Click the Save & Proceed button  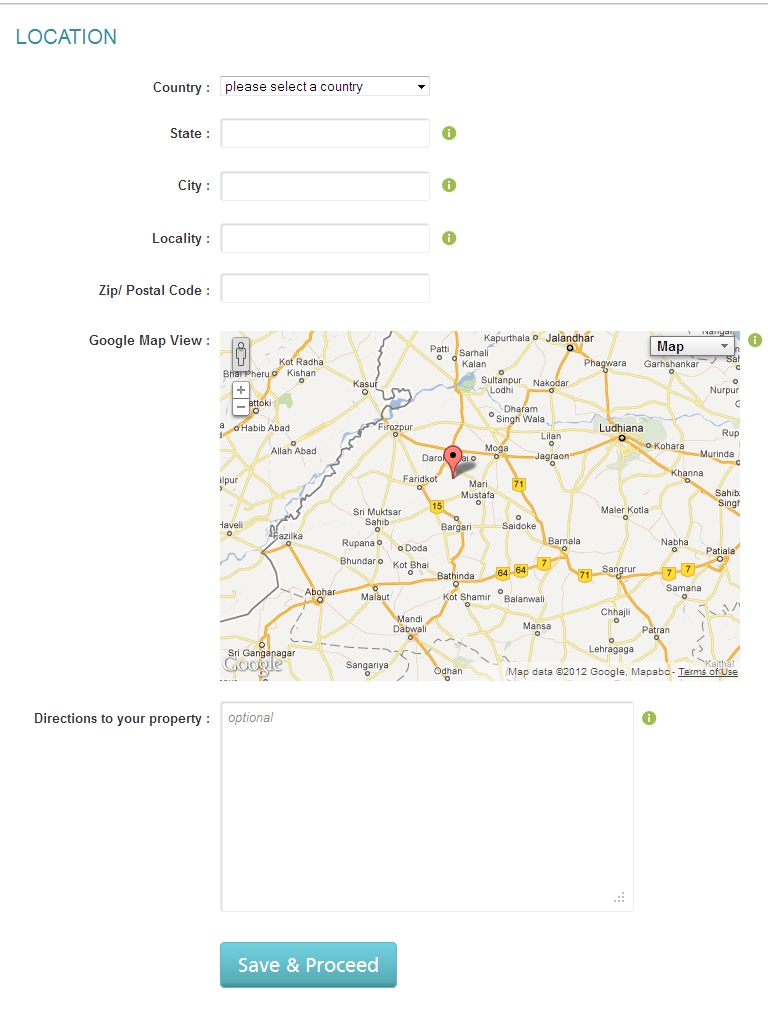[x=308, y=964]
